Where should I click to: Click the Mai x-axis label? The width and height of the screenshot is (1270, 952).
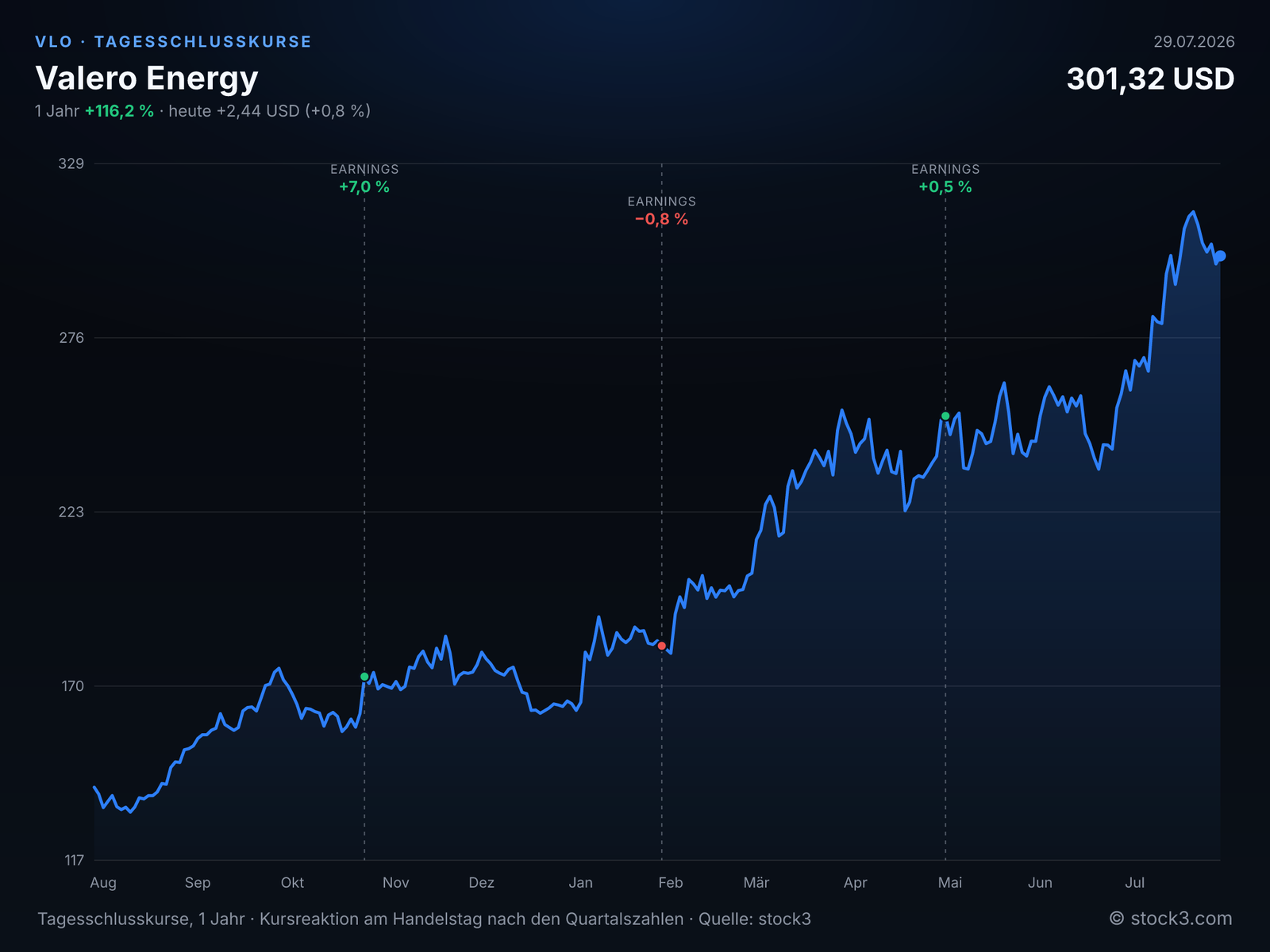(950, 883)
